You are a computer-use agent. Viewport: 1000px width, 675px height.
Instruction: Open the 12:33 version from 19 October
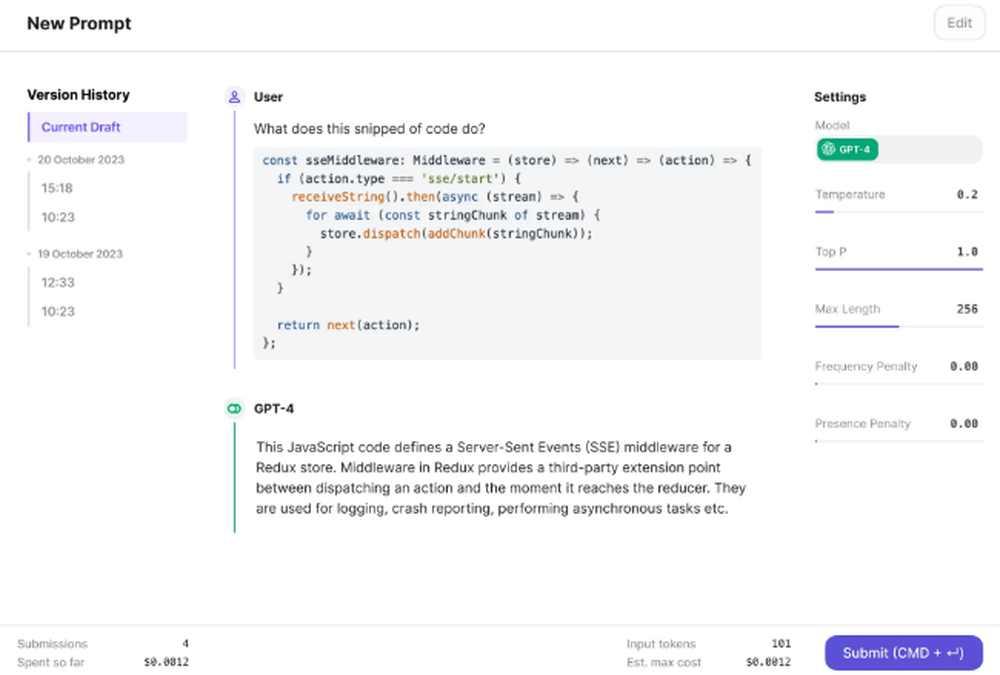tap(57, 282)
